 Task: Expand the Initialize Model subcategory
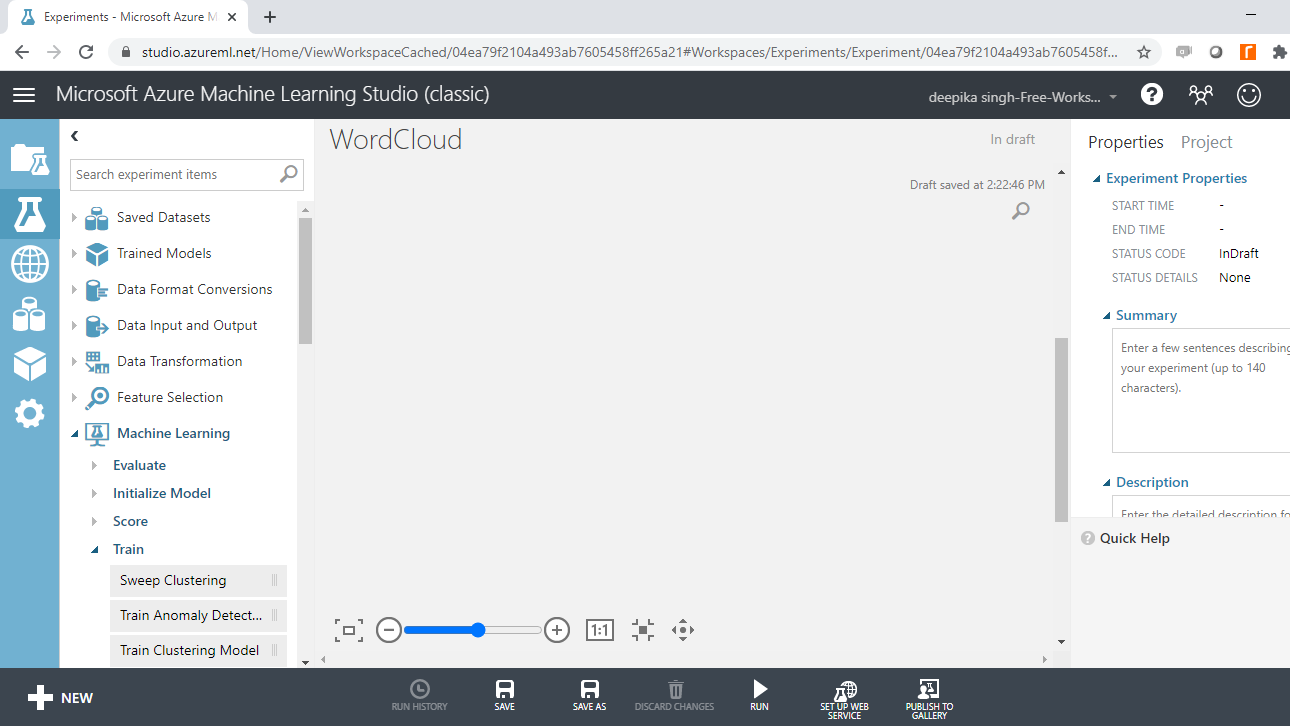[95, 493]
